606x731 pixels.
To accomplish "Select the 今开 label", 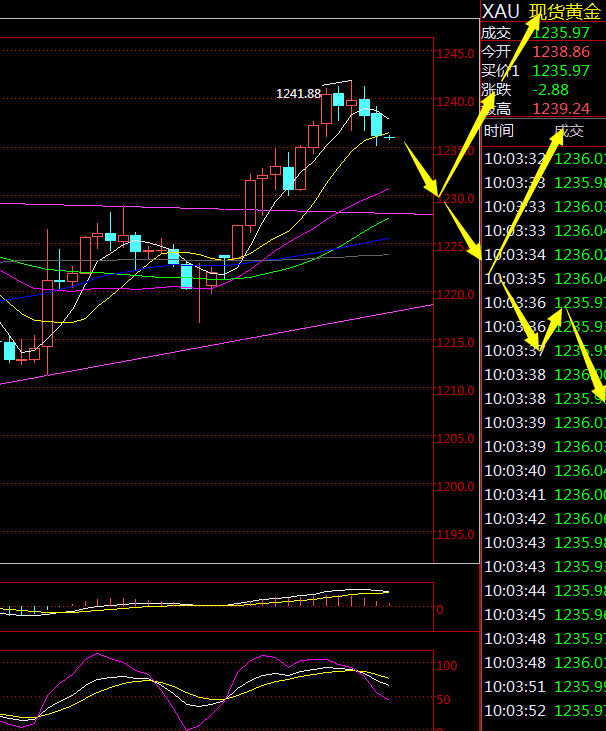I will tap(496, 51).
